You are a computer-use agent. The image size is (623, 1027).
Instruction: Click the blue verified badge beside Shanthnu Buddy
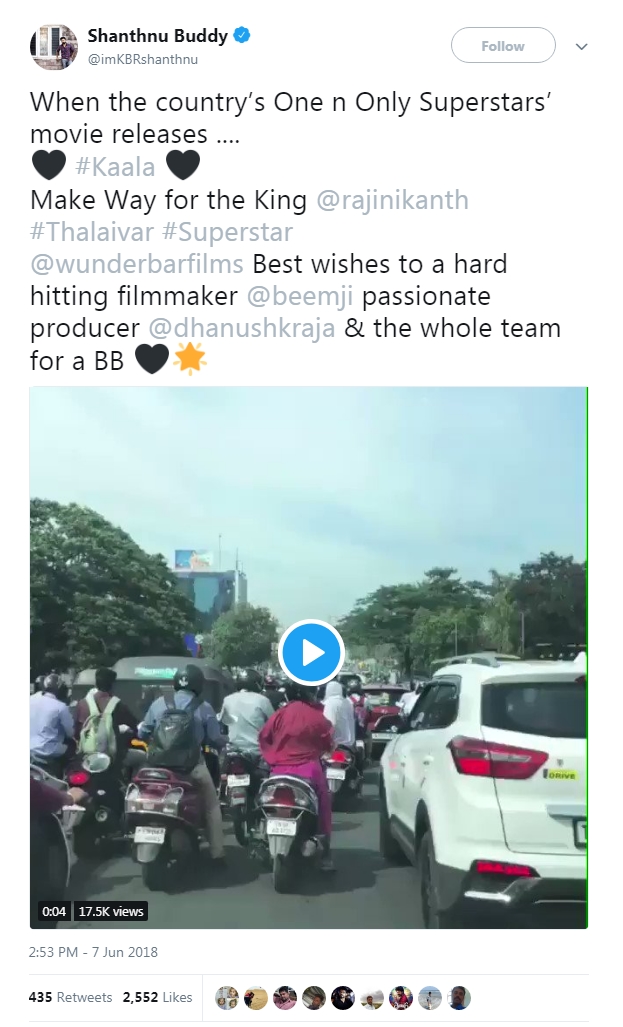[x=240, y=33]
